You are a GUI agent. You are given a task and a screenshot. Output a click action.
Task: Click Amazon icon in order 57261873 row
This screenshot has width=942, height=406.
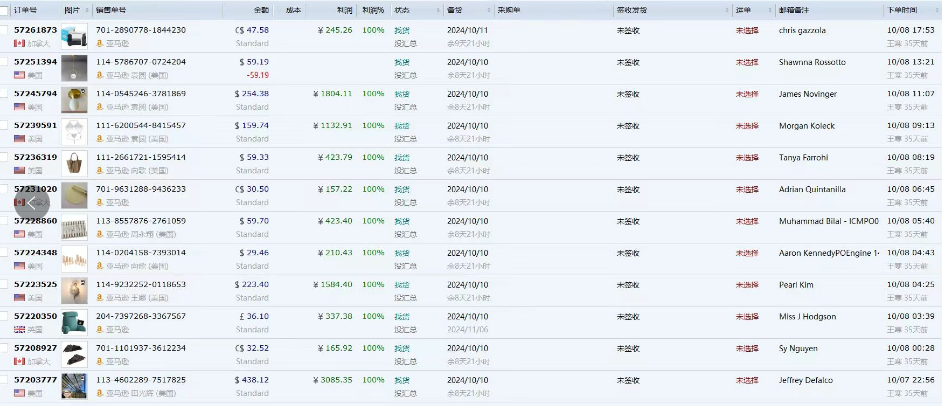[x=100, y=44]
